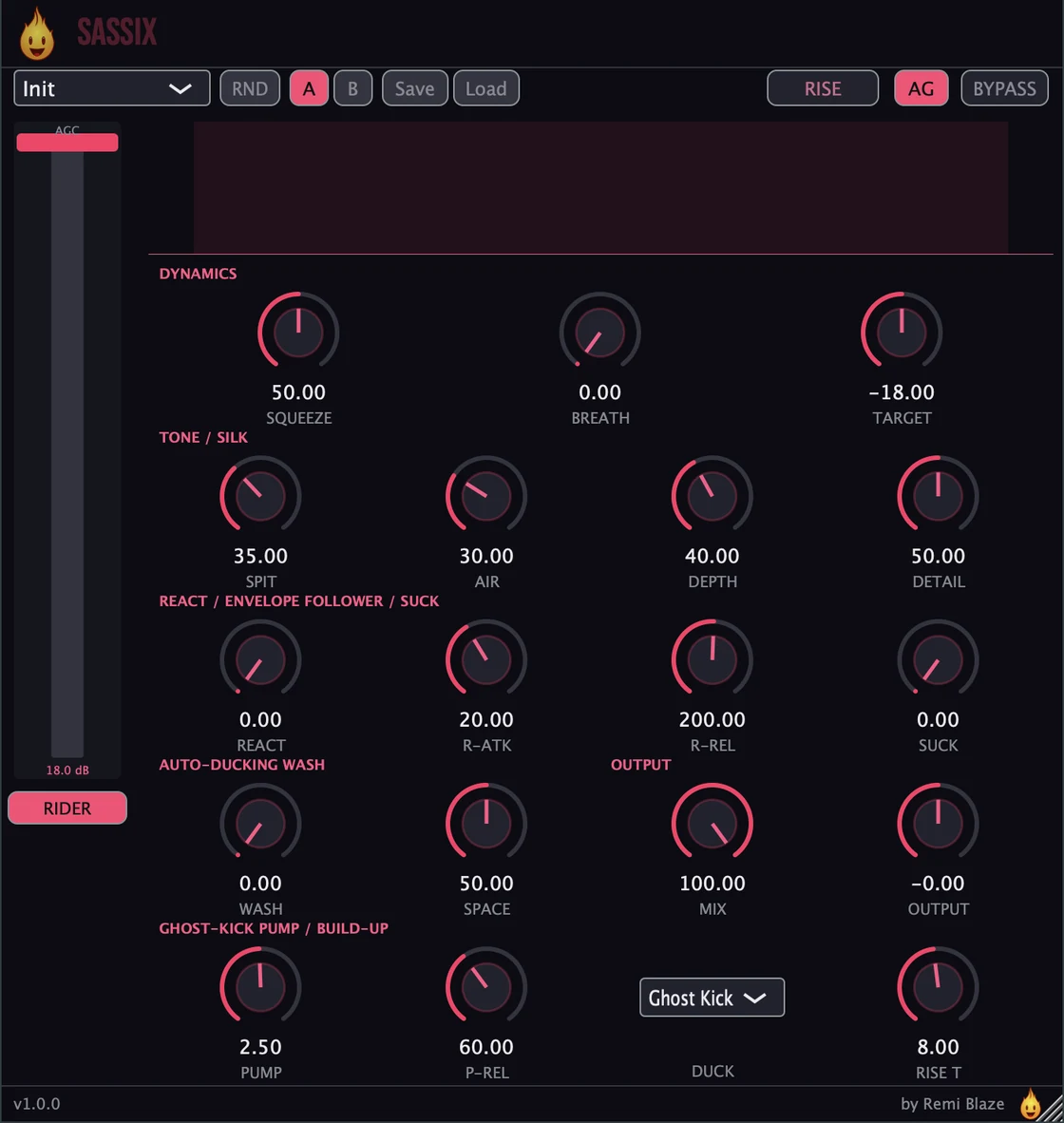
Task: Click the REACT knob
Action: 260,659
